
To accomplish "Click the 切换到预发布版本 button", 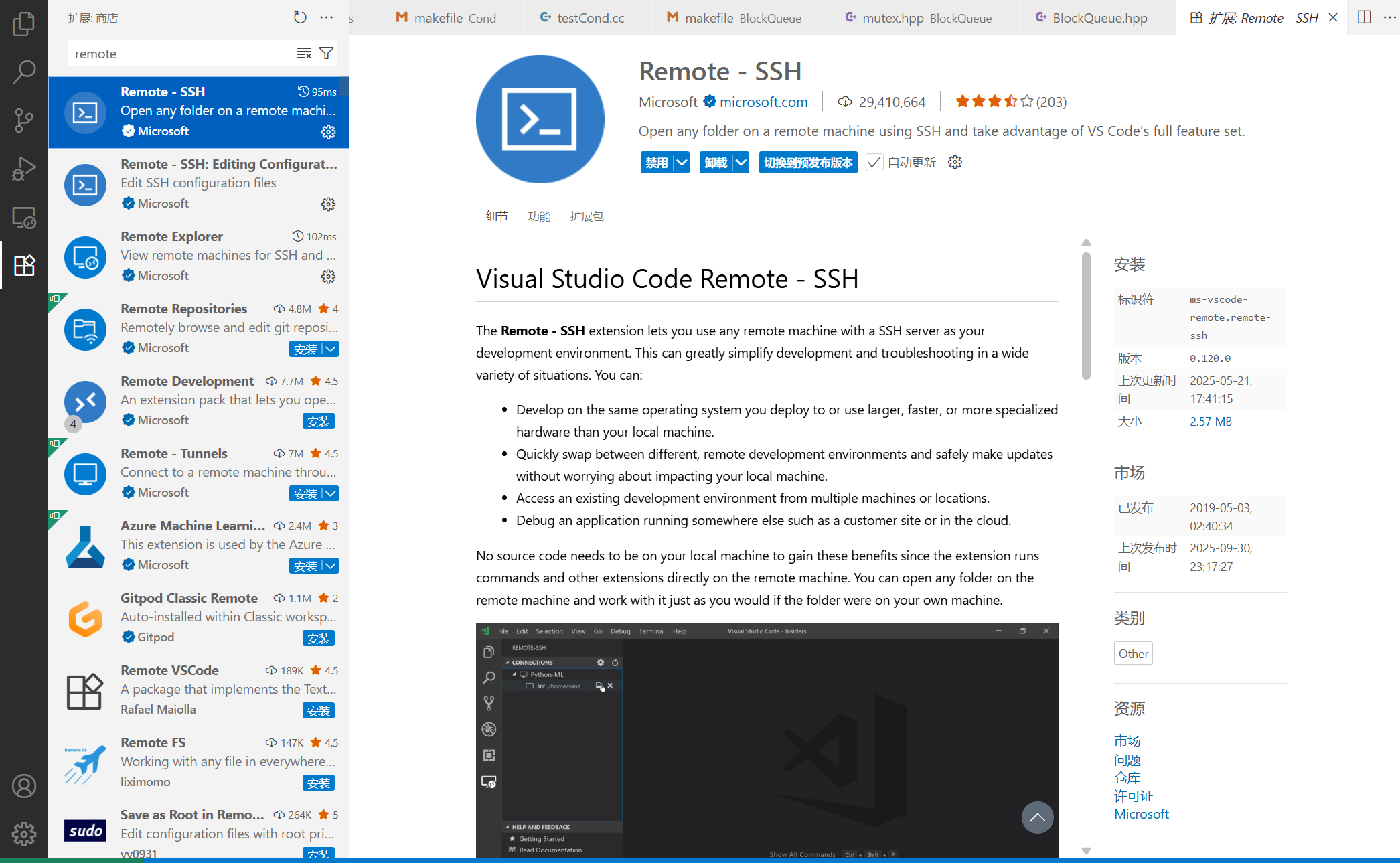I will 808,163.
